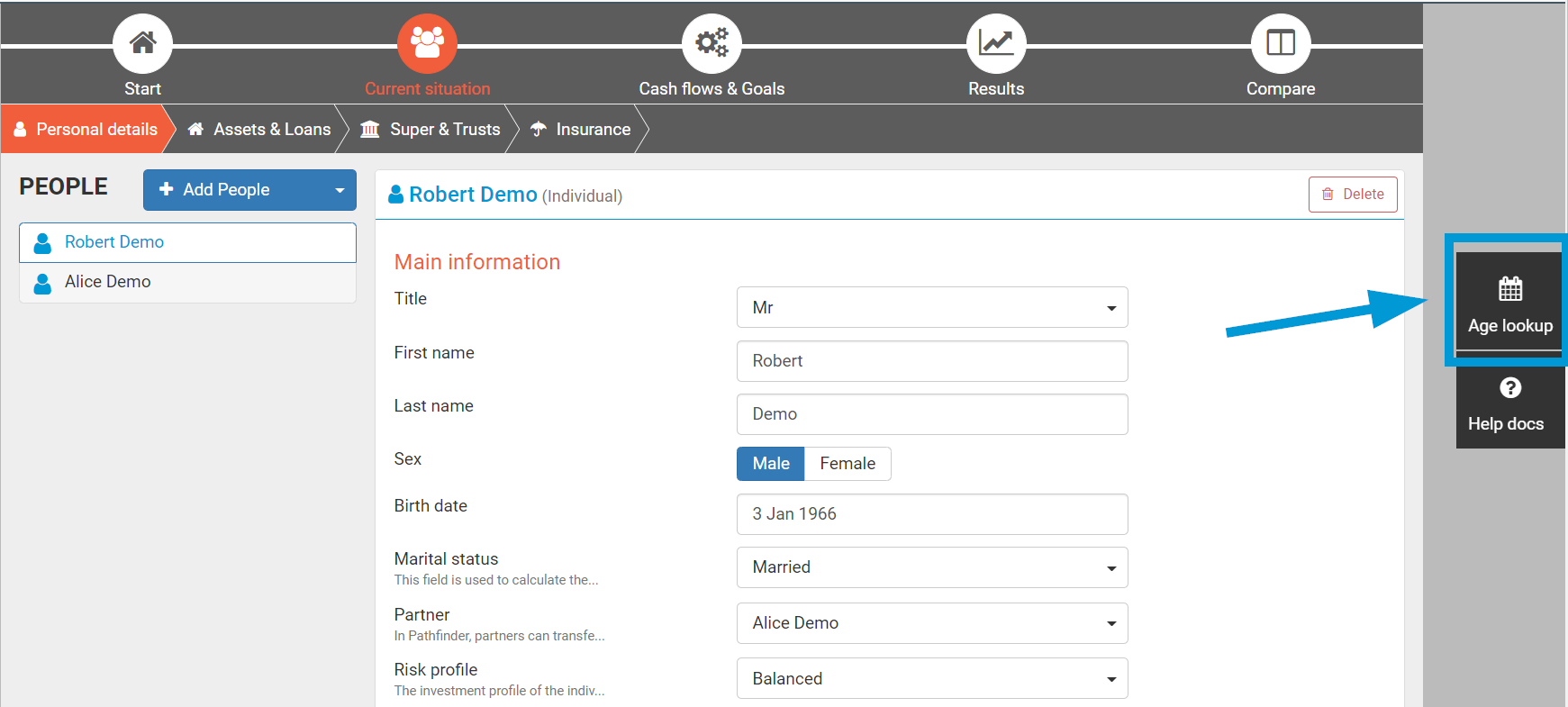Open the Partner dropdown
This screenshot has height=707, width=1568.
[931, 623]
